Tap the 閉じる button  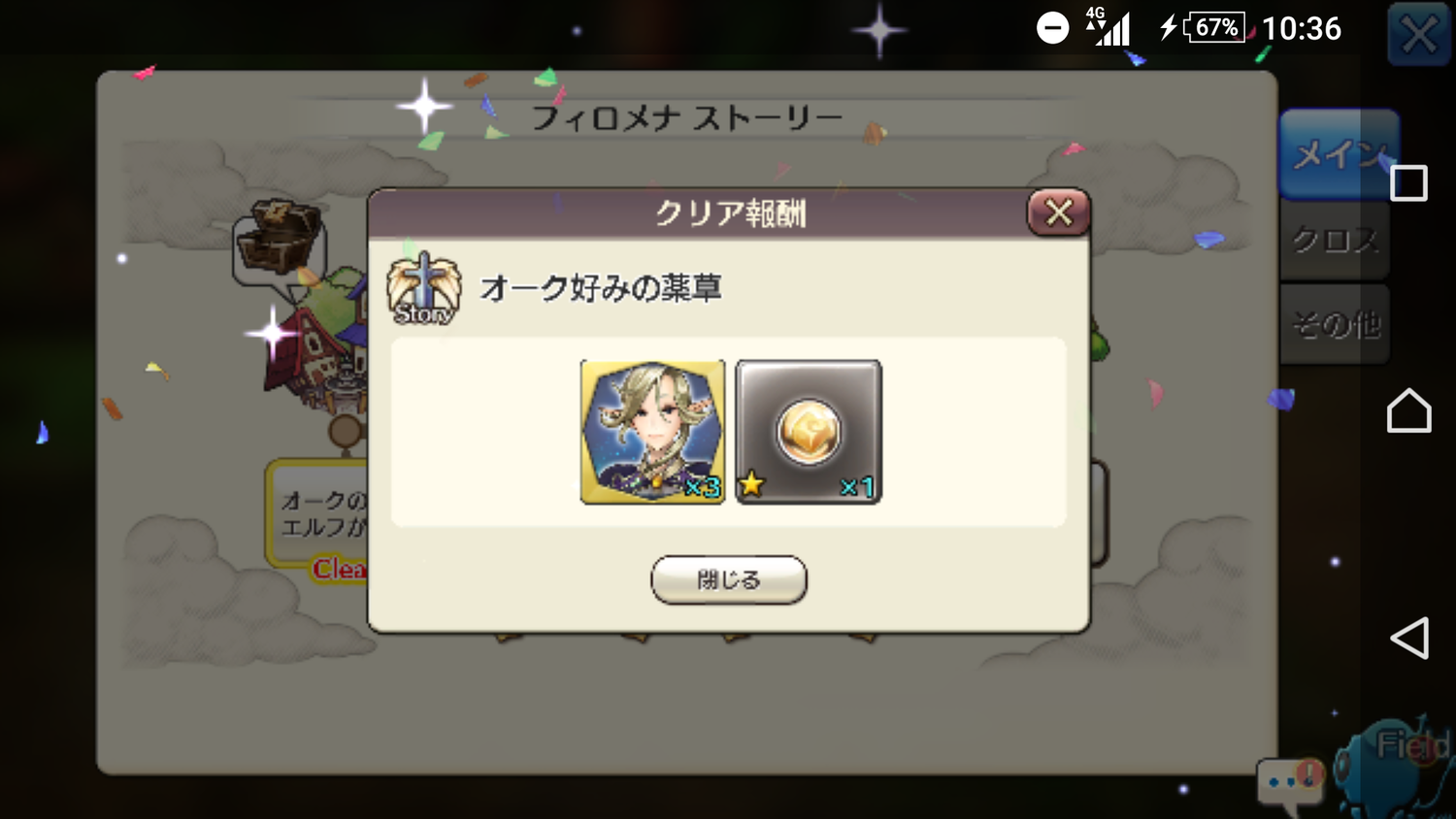click(728, 579)
